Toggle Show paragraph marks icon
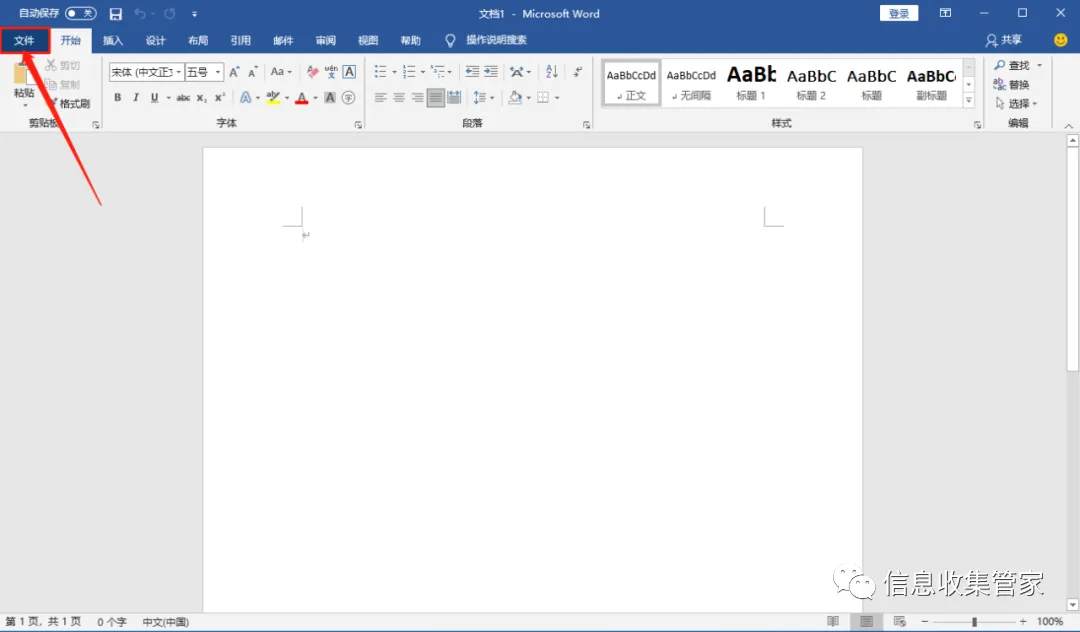 [x=578, y=72]
